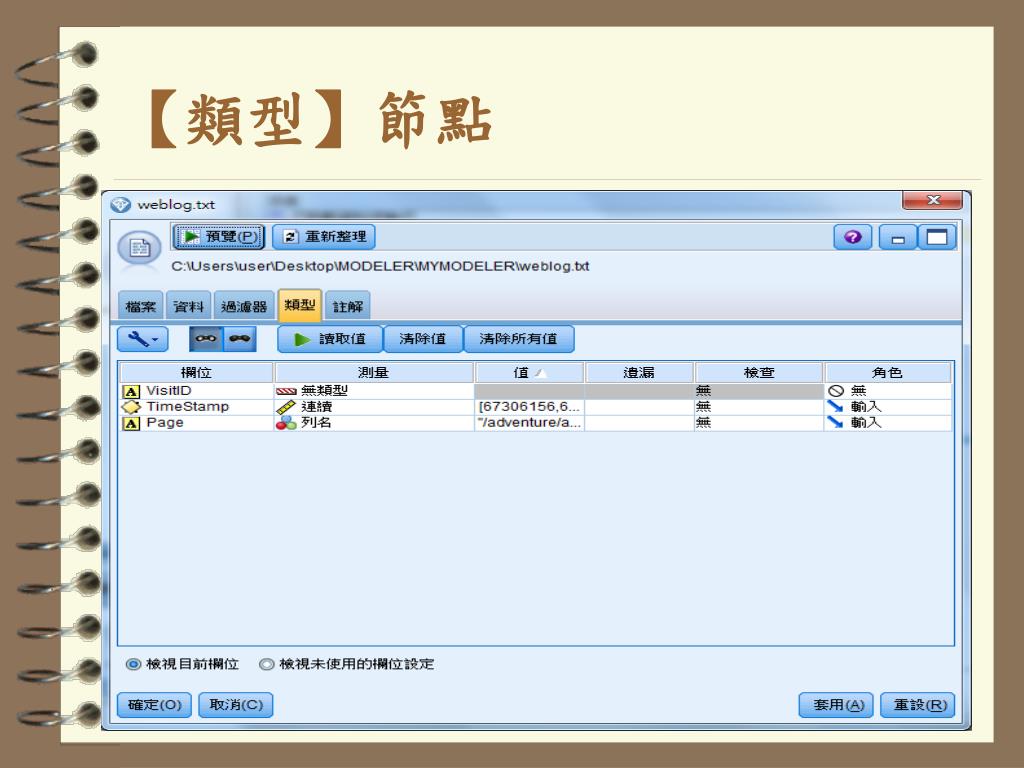Click the input arrow icon for Page
The width and height of the screenshot is (1024, 768).
coord(835,422)
